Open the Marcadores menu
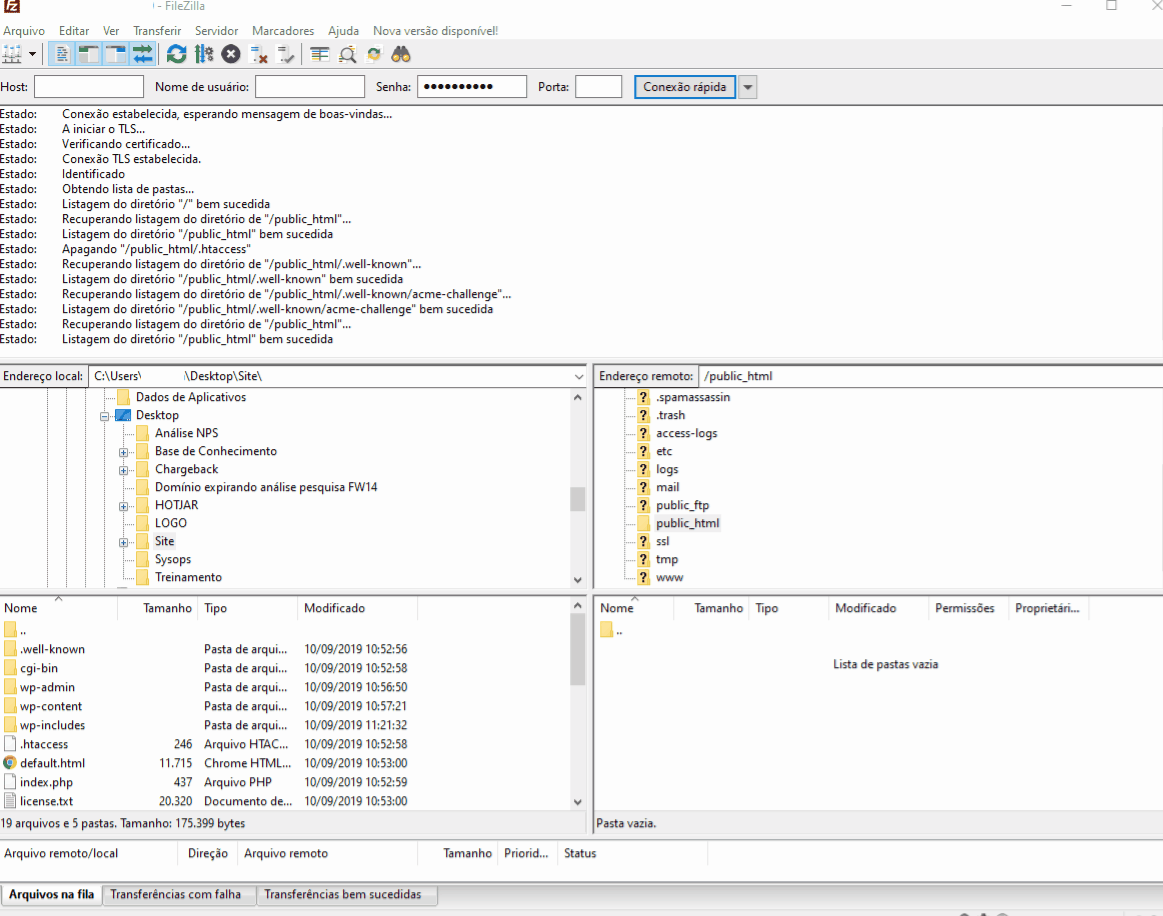This screenshot has height=916, width=1163. [283, 31]
